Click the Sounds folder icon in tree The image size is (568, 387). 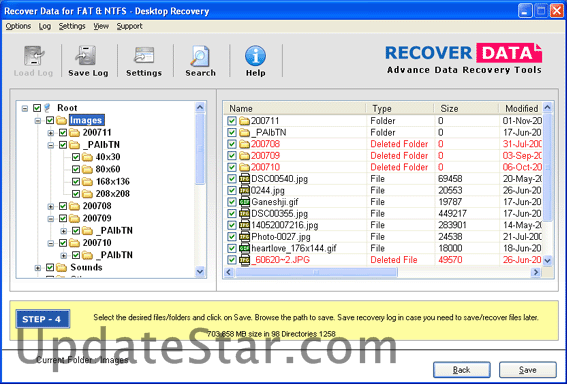[x=62, y=267]
